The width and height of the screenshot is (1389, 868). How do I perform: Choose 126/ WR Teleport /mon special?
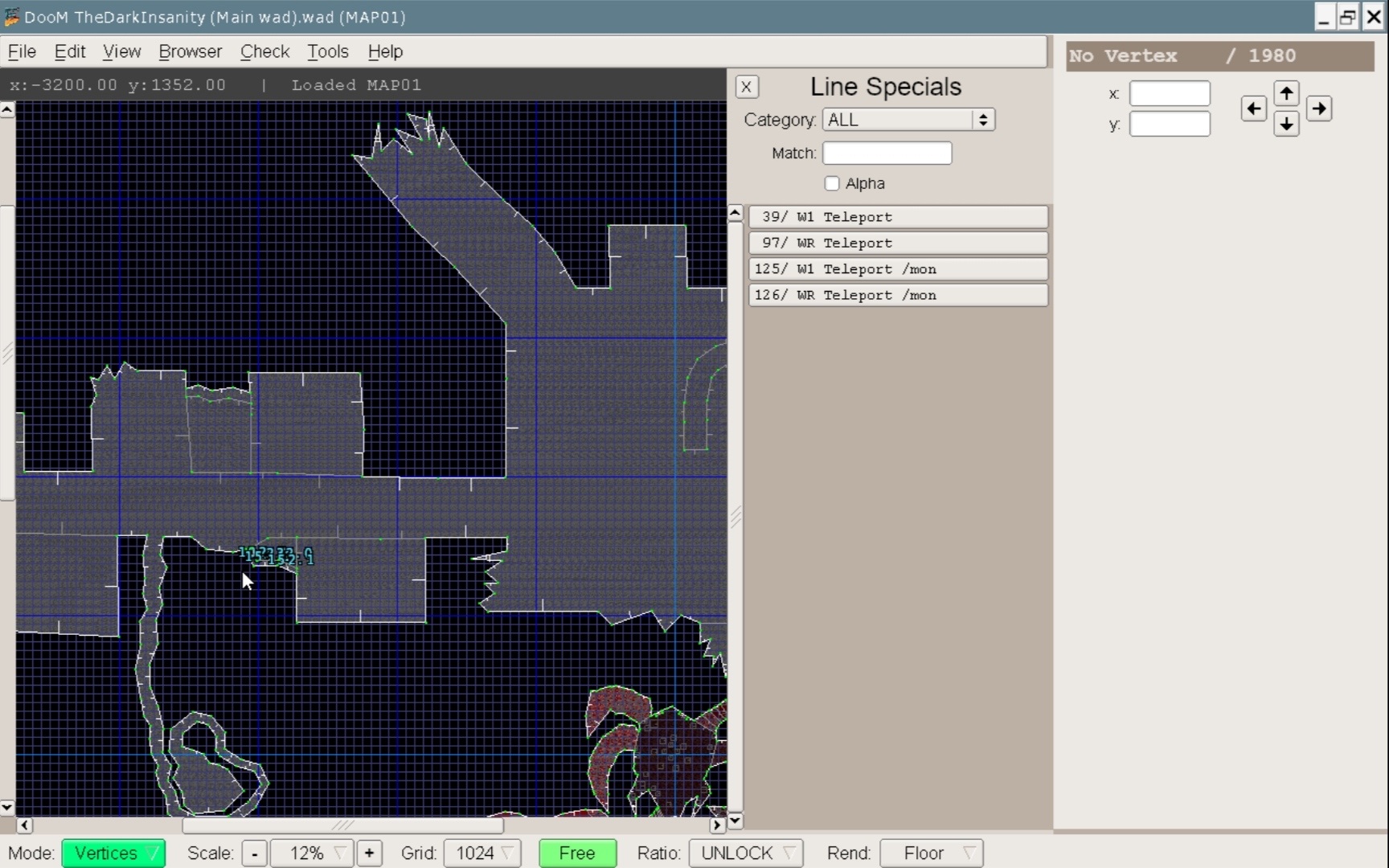898,295
